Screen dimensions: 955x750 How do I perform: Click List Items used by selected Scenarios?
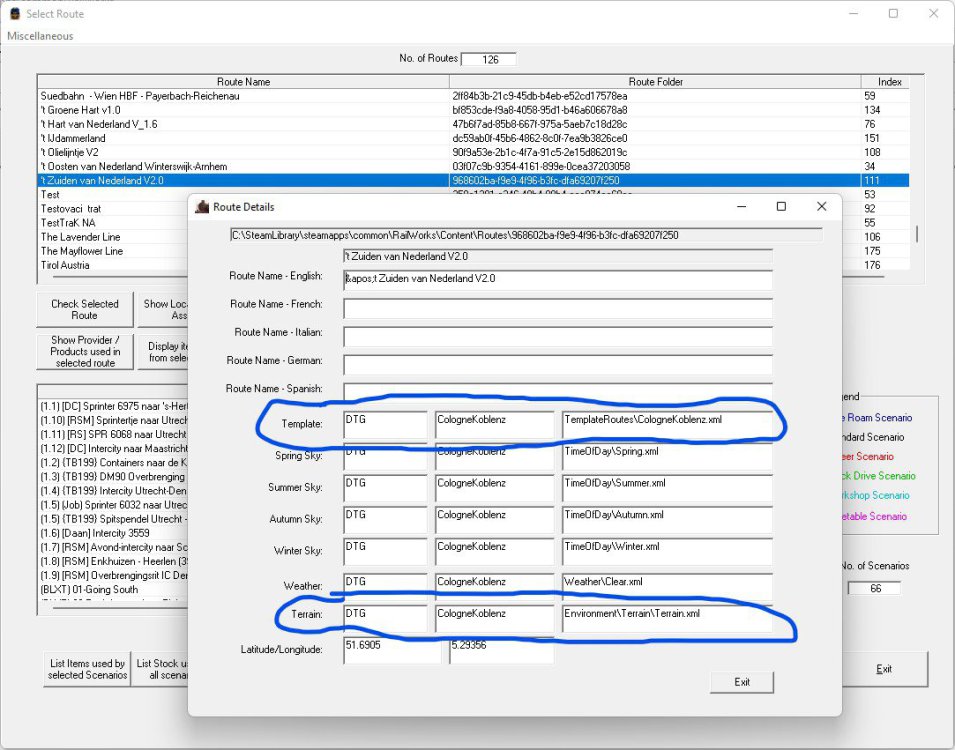point(87,669)
